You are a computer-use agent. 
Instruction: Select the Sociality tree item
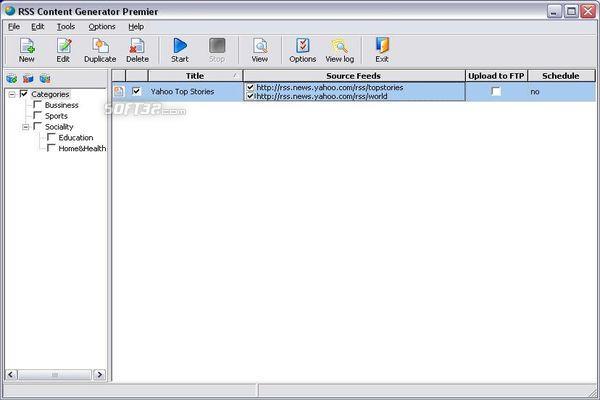pyautogui.click(x=59, y=127)
